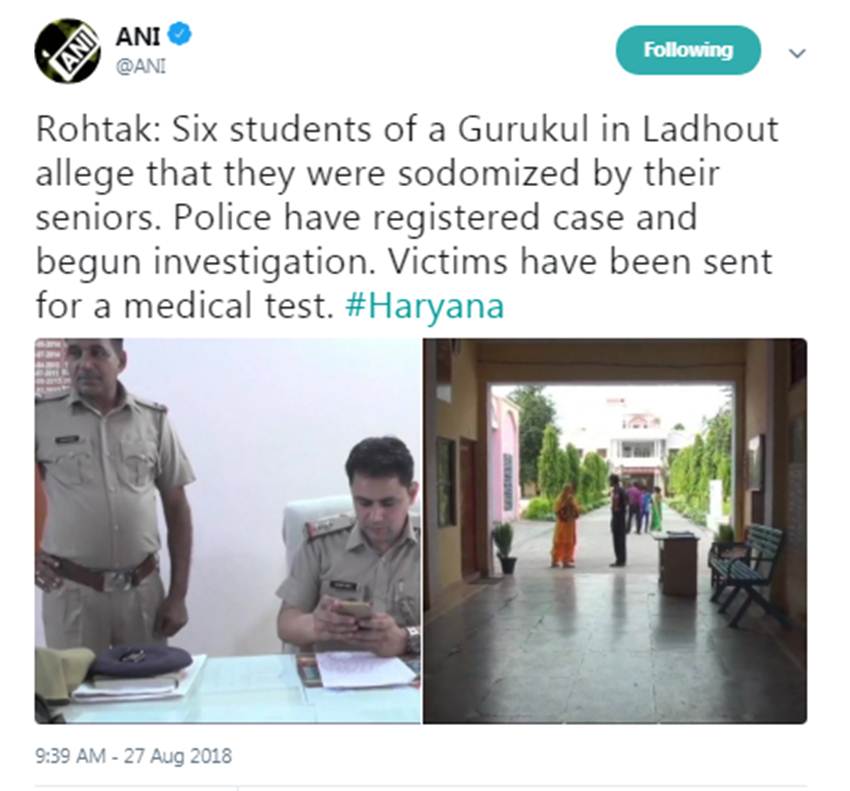Viewport: 850px width, 791px height.
Task: Click the tweet text about Rohtak students
Action: coord(407,217)
